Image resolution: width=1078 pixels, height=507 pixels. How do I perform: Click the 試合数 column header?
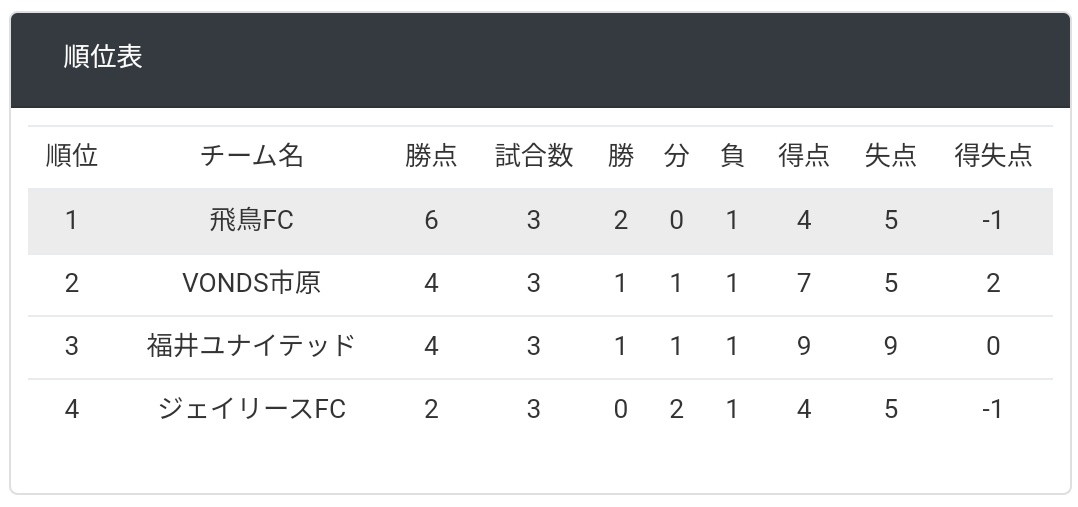click(534, 156)
